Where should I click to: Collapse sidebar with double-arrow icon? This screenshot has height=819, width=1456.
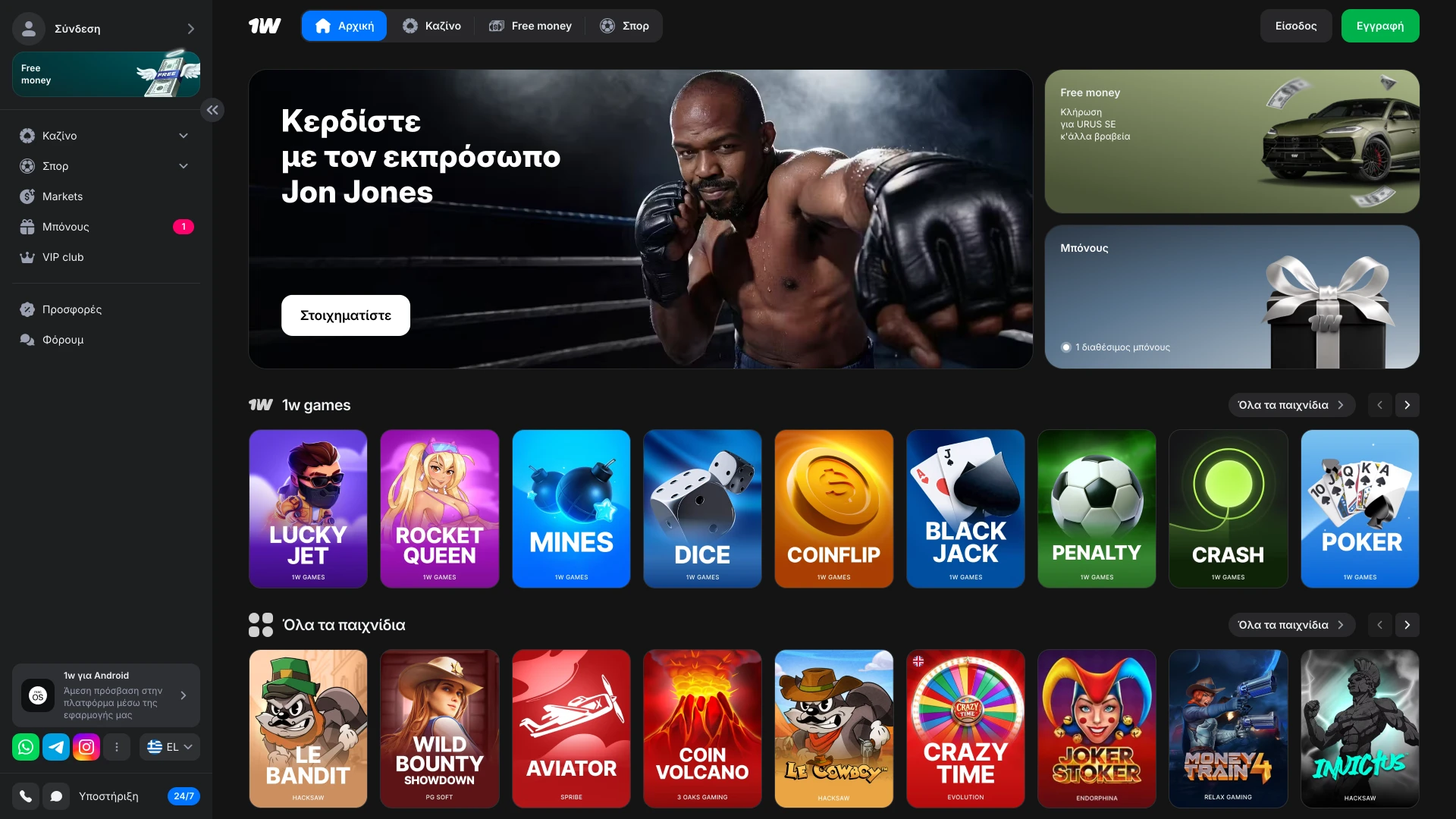click(212, 111)
